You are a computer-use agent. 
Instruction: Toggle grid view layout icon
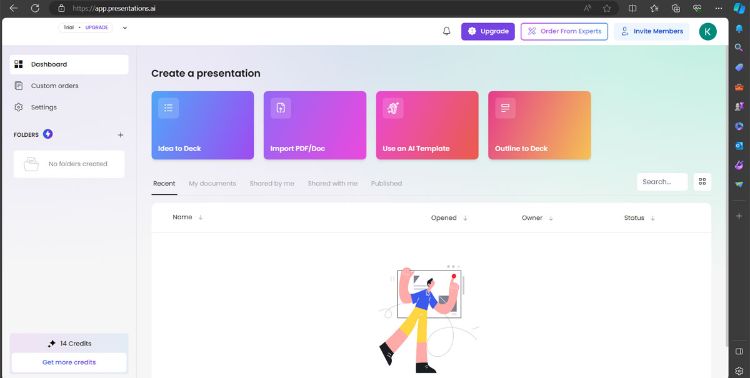tap(702, 182)
